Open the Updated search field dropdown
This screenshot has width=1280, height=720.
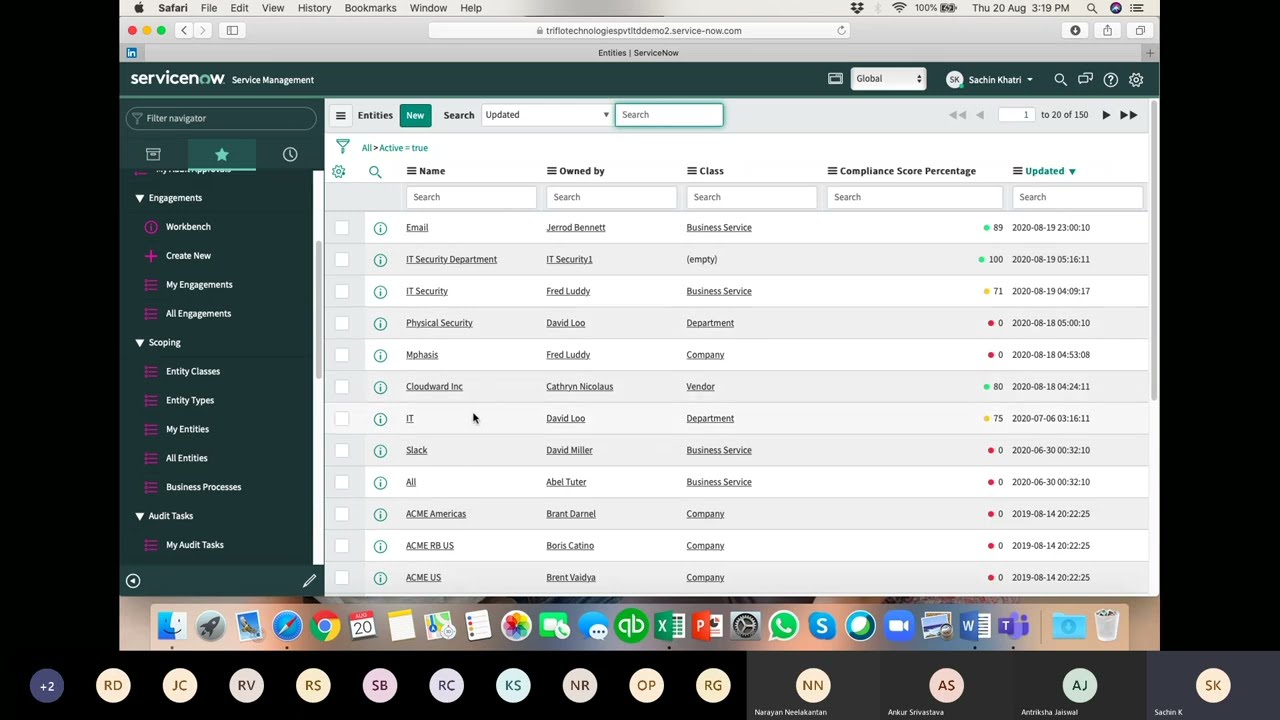click(x=546, y=115)
